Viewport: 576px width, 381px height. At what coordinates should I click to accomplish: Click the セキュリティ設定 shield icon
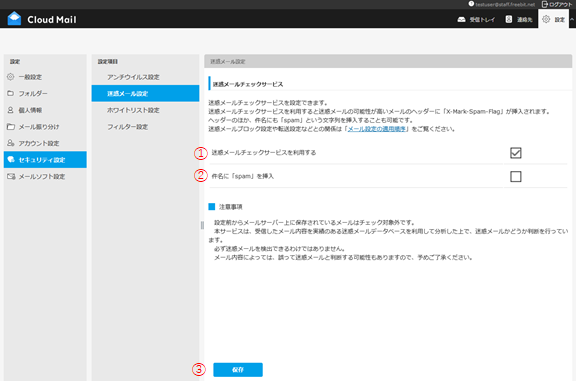point(11,159)
